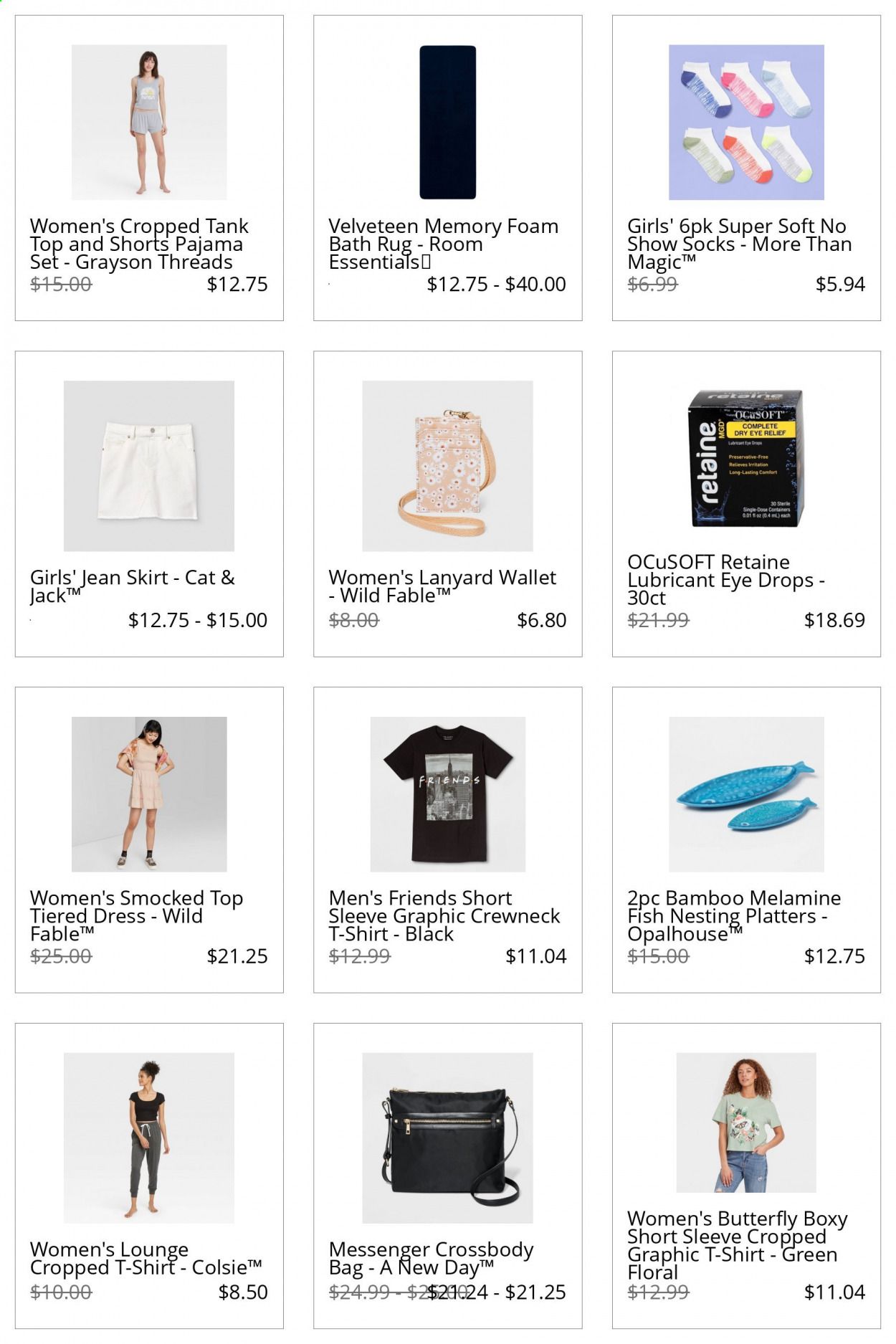896x1344 pixels.
Task: Click the Velveteen Memory Foam Bath Rug title
Action: pyautogui.click(x=443, y=244)
